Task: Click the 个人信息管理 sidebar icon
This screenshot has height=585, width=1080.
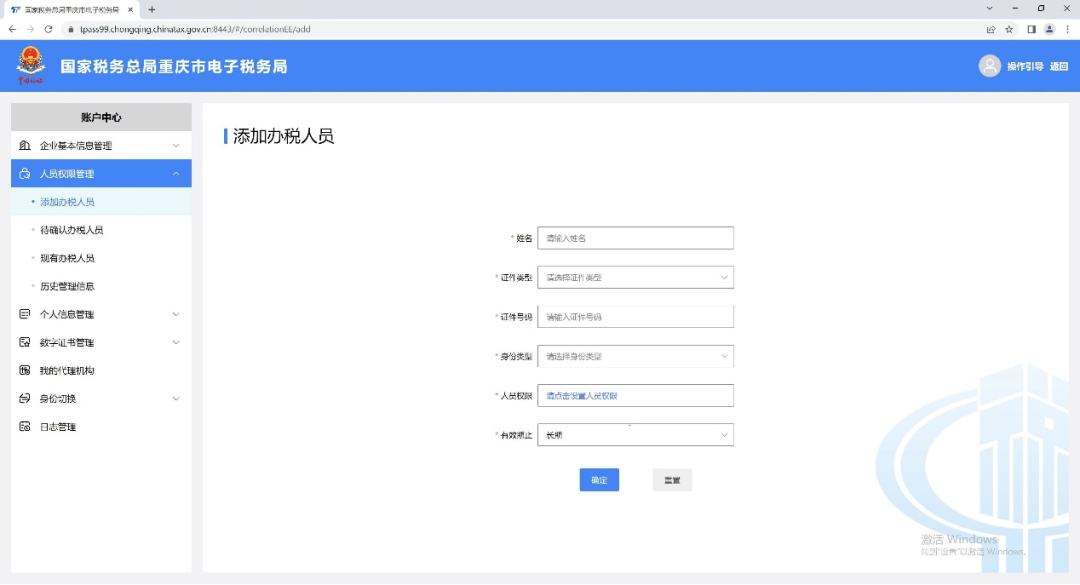Action: (25, 314)
